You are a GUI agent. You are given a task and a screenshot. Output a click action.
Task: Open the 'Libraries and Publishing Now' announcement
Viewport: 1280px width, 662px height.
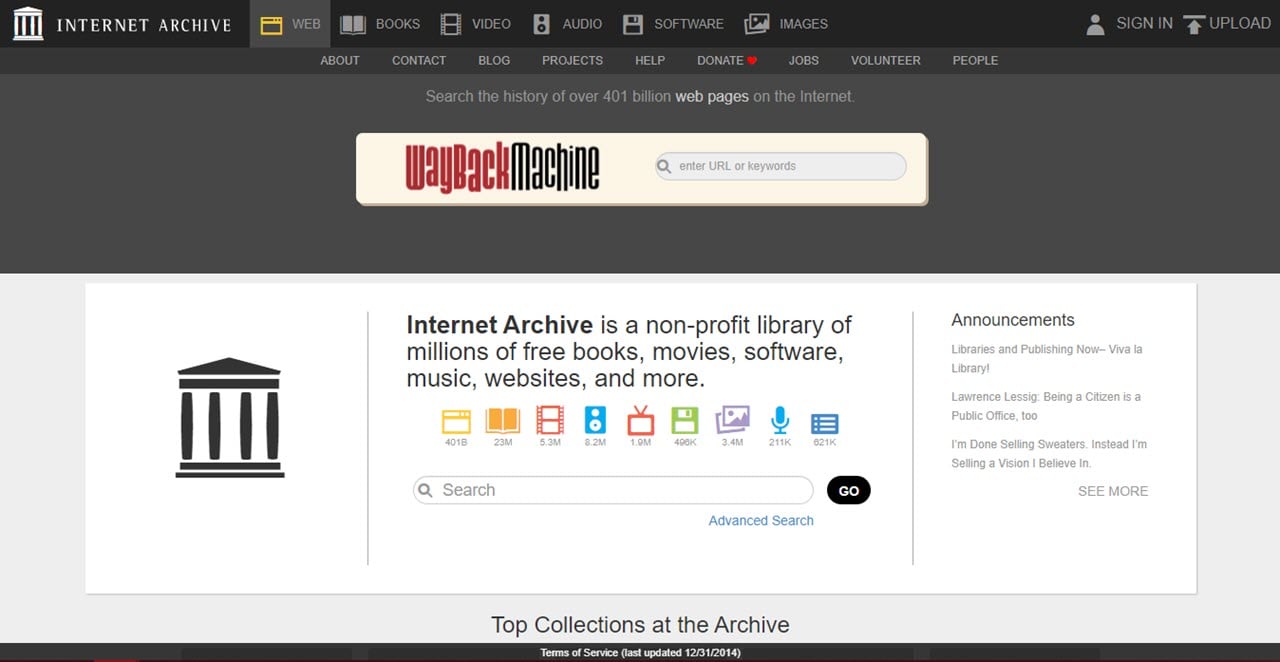tap(1047, 358)
